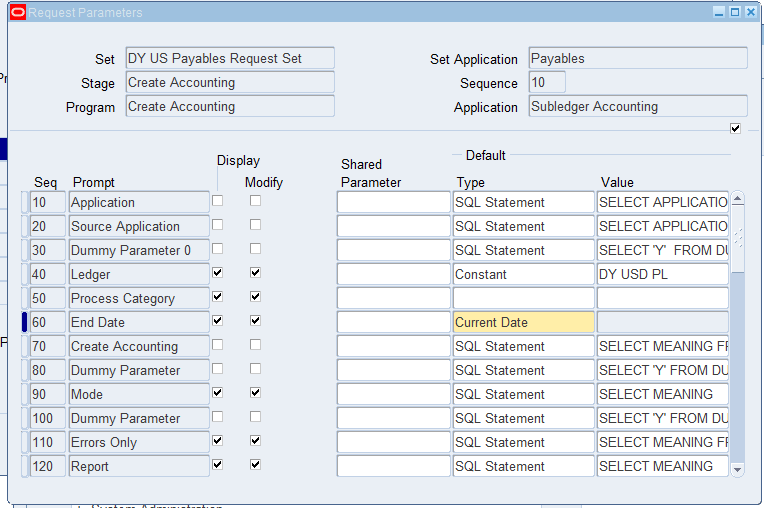Click Value SELECT 'Y' FROM DU for Dummy Parameter 0
The image size is (764, 508).
pyautogui.click(x=663, y=250)
